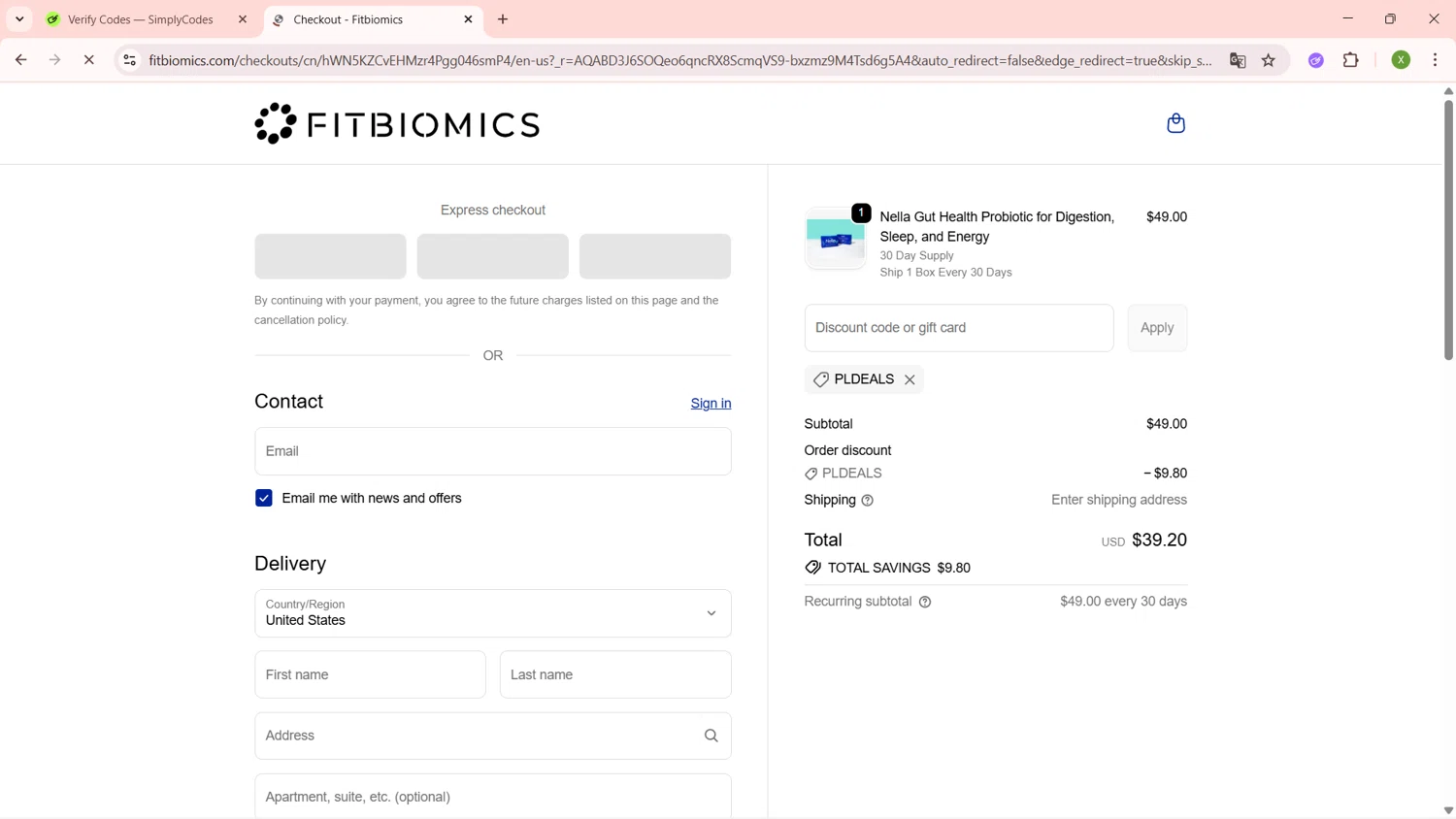The width and height of the screenshot is (1456, 819).
Task: Focus the Discount code or gift card field
Action: point(959,328)
